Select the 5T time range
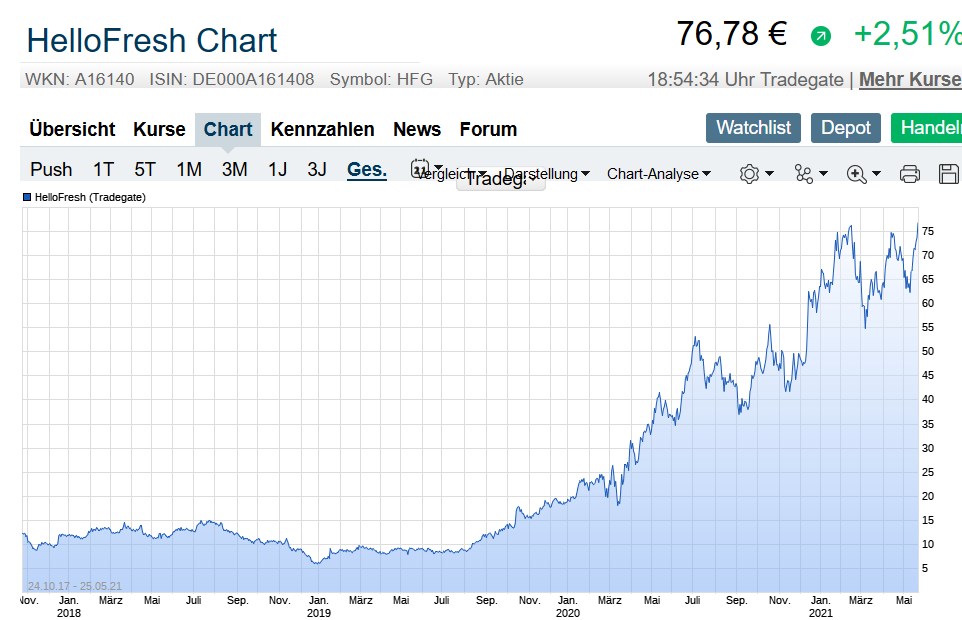 tap(145, 169)
